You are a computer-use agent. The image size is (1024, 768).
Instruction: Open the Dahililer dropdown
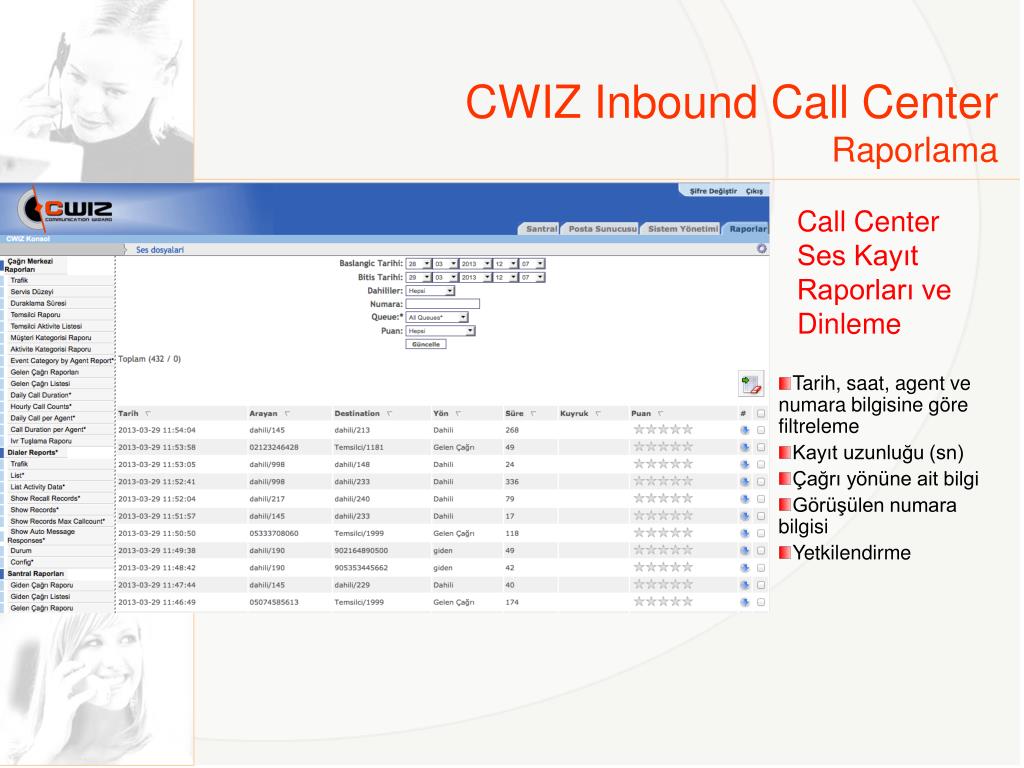(x=430, y=291)
